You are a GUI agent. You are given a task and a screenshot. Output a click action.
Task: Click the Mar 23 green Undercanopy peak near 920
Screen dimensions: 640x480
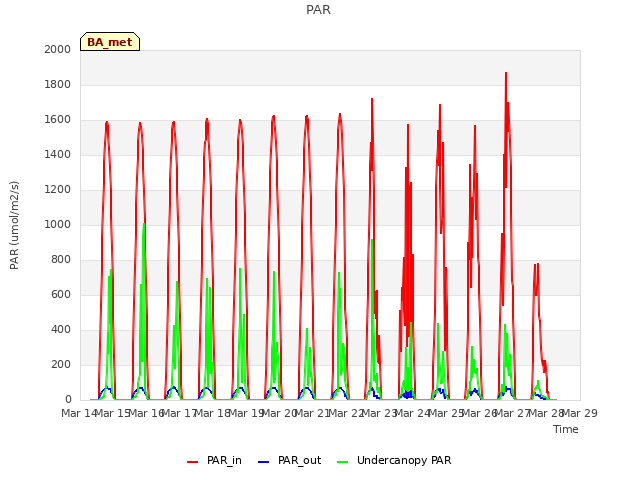[372, 240]
